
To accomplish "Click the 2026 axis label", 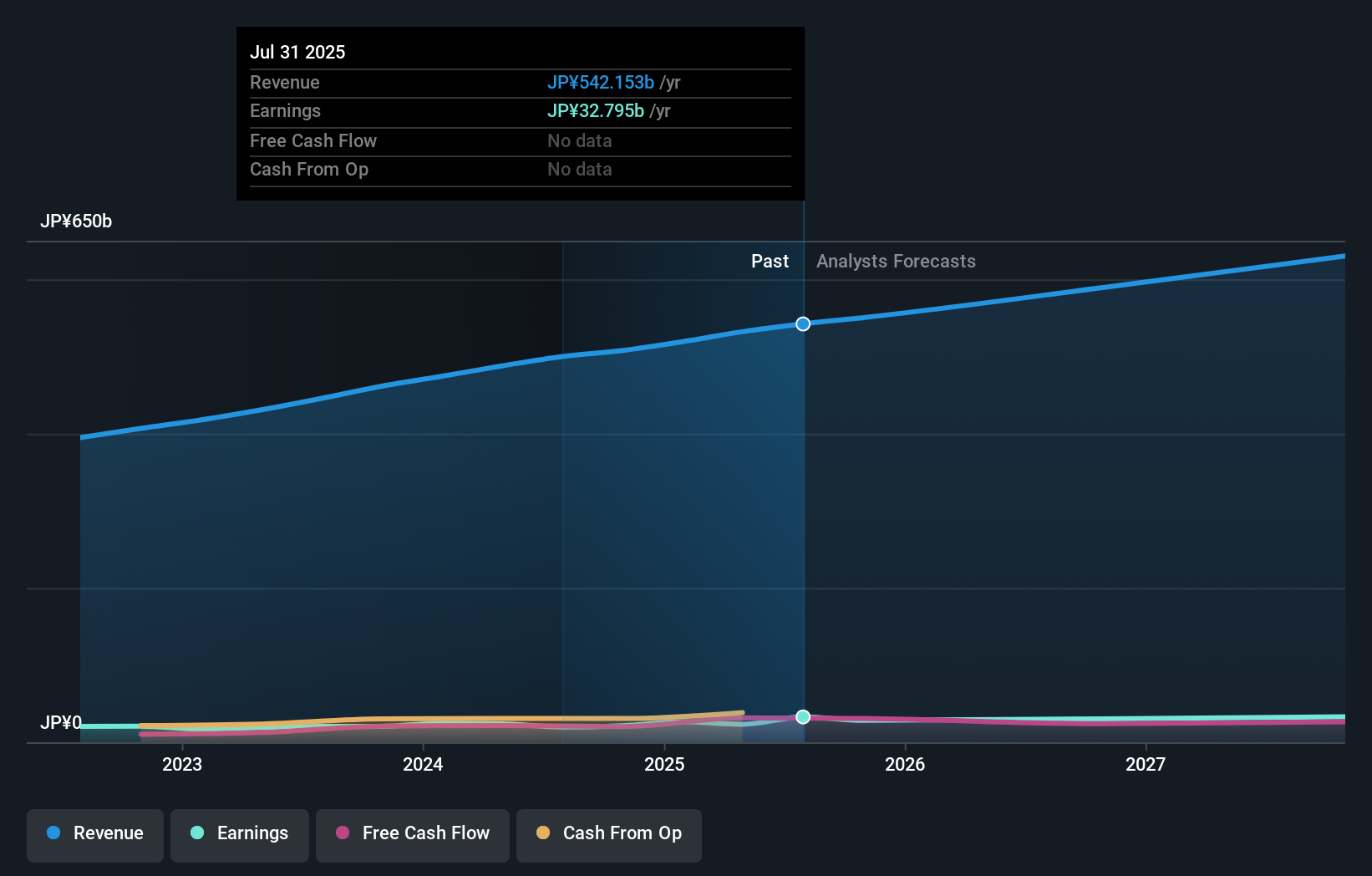I will tap(906, 763).
